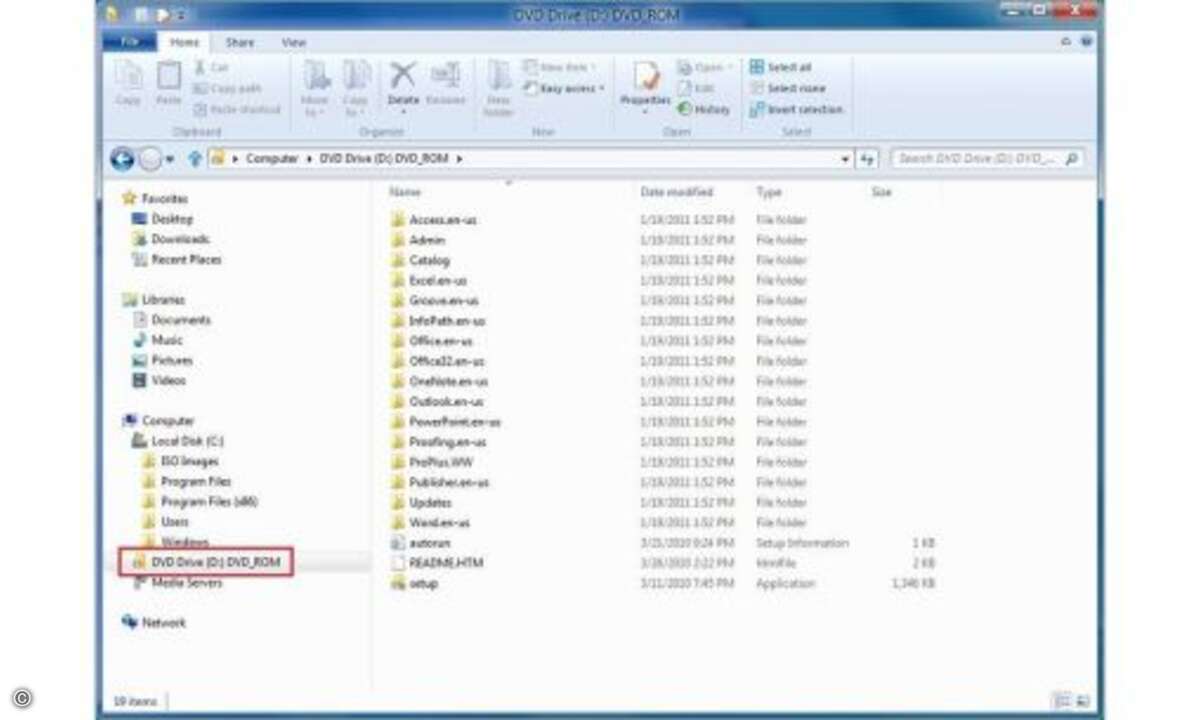Image resolution: width=1200 pixels, height=720 pixels.
Task: Open the recent locations dropdown arrow
Action: point(171,160)
